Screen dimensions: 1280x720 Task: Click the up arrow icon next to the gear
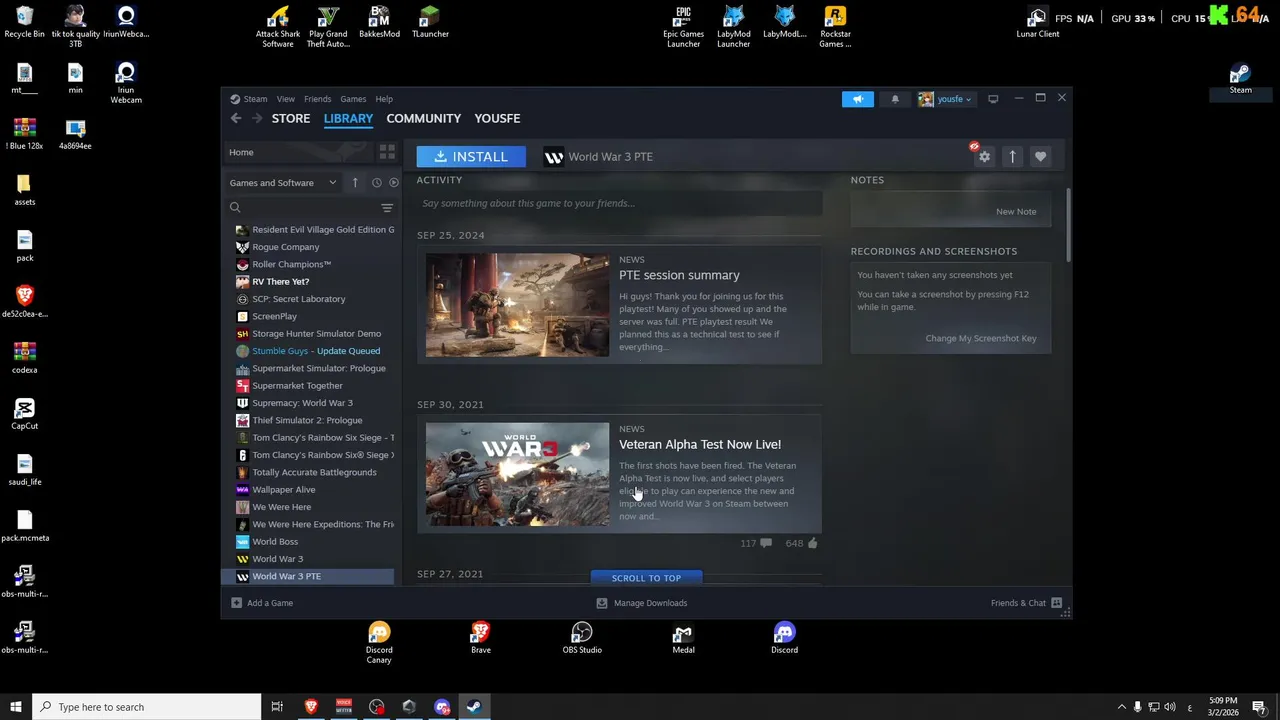(1012, 156)
